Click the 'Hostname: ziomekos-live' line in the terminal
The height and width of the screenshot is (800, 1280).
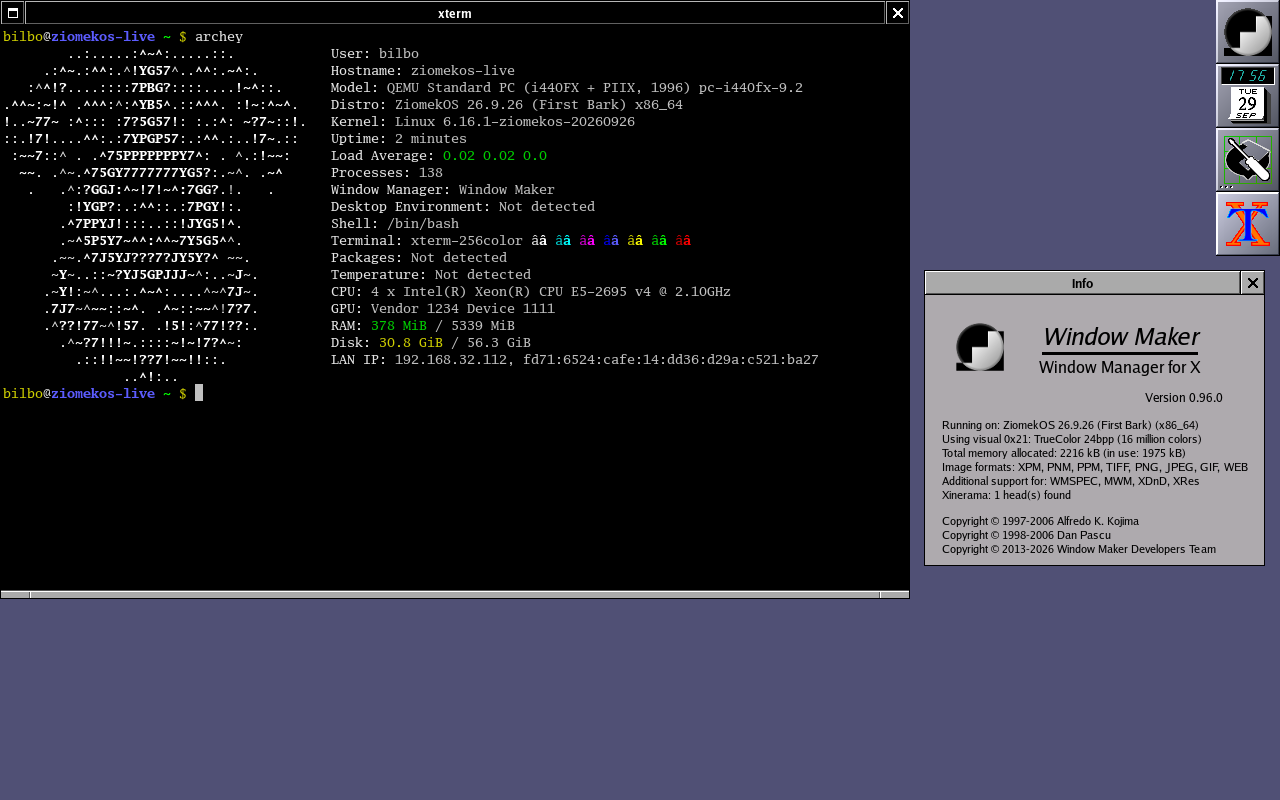[423, 71]
